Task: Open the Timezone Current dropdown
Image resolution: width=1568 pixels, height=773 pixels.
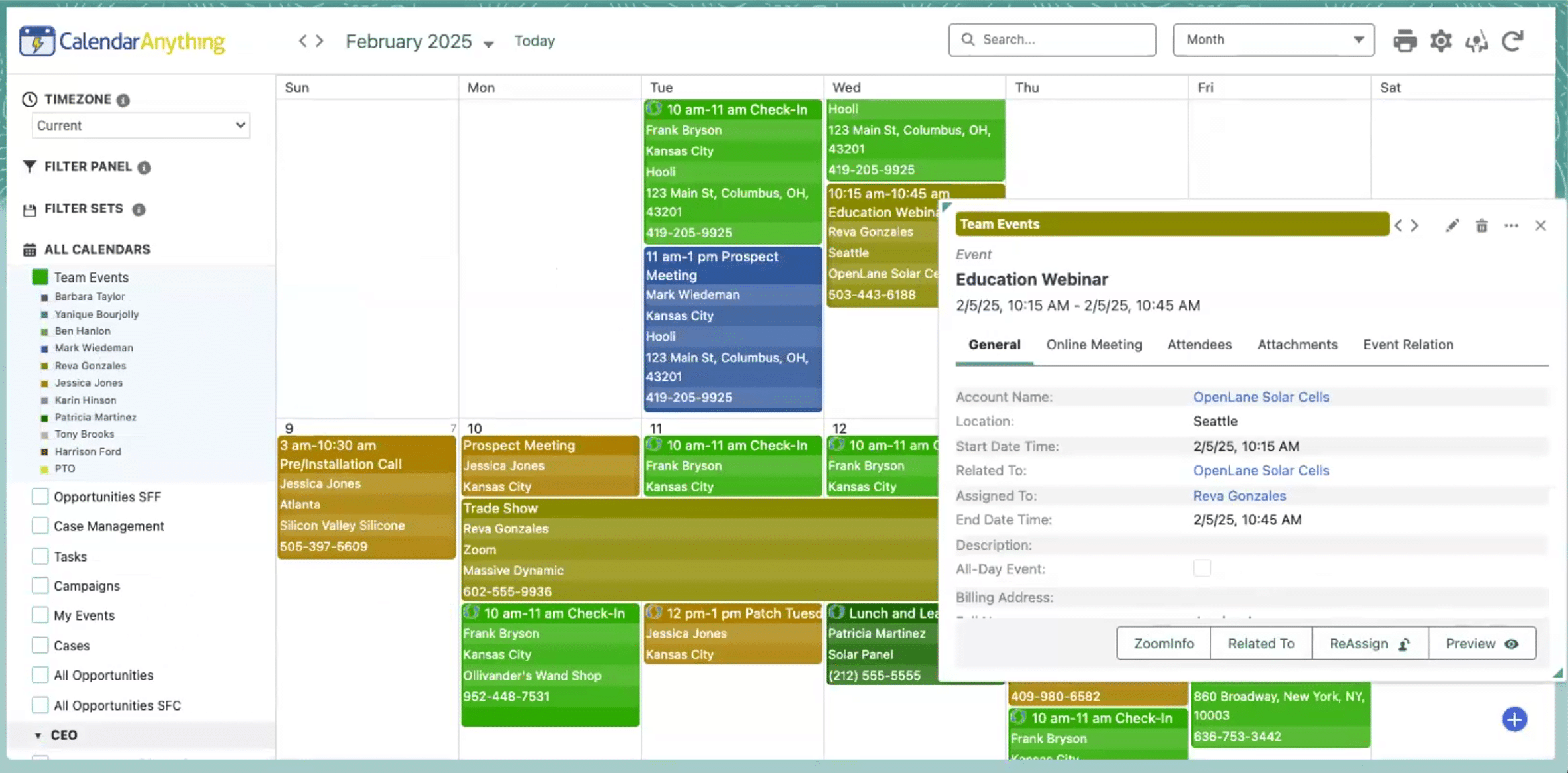Action: click(x=141, y=125)
